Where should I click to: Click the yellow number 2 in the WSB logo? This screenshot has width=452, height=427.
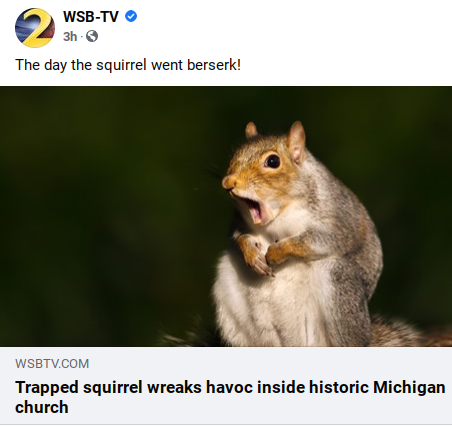(x=37, y=28)
